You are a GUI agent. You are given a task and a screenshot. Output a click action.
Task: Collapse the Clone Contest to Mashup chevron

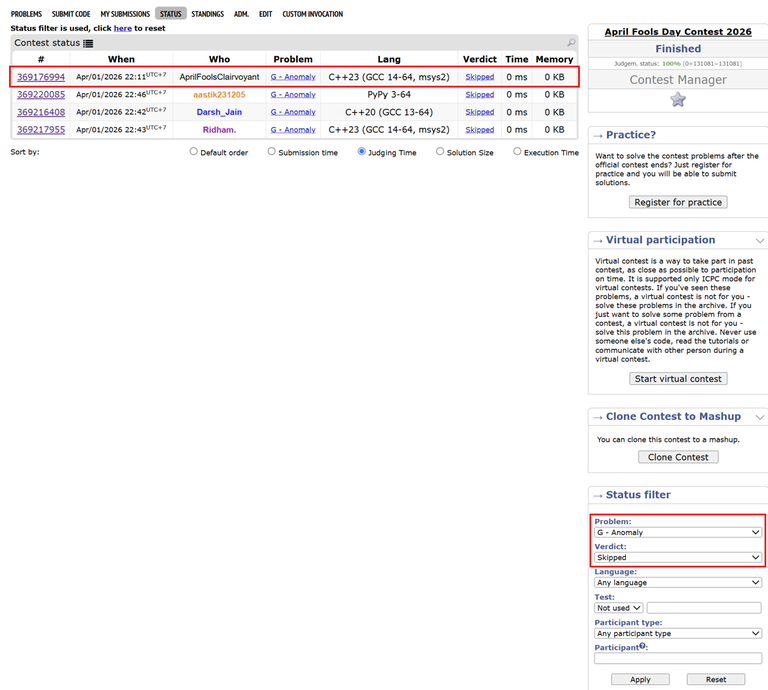click(760, 417)
